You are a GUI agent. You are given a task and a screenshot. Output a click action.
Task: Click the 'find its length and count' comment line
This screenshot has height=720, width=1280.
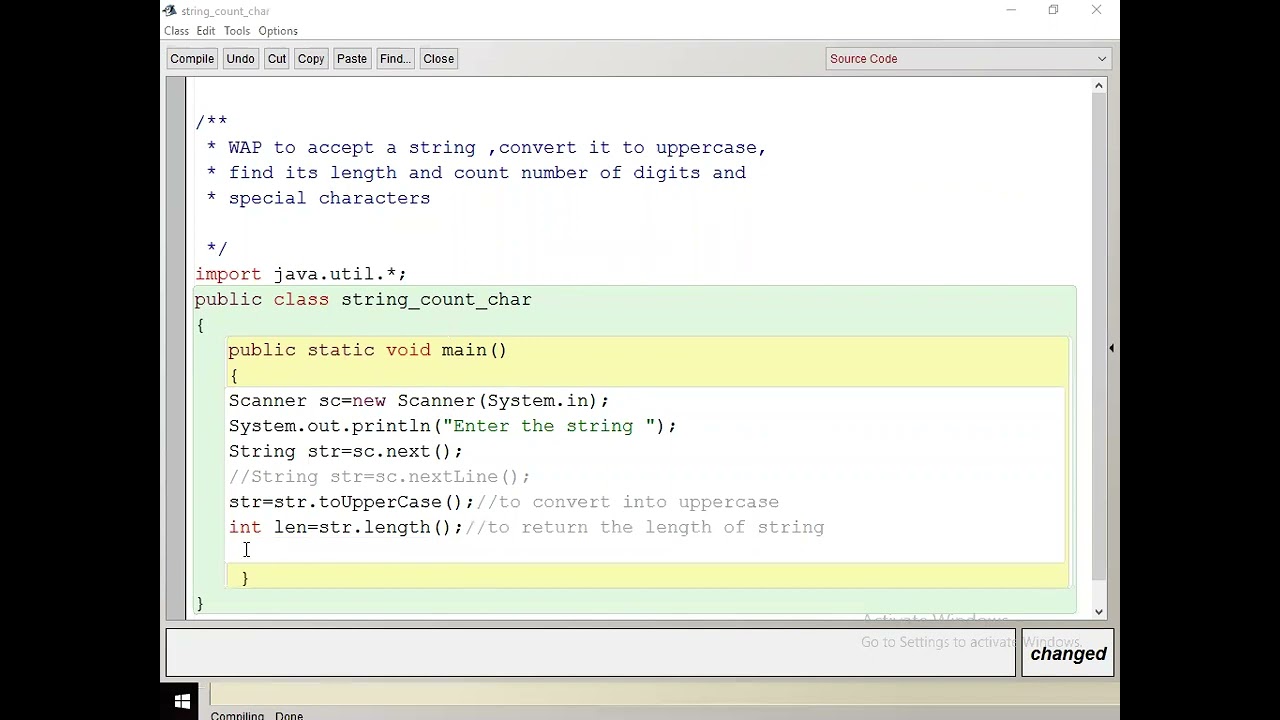pyautogui.click(x=475, y=173)
